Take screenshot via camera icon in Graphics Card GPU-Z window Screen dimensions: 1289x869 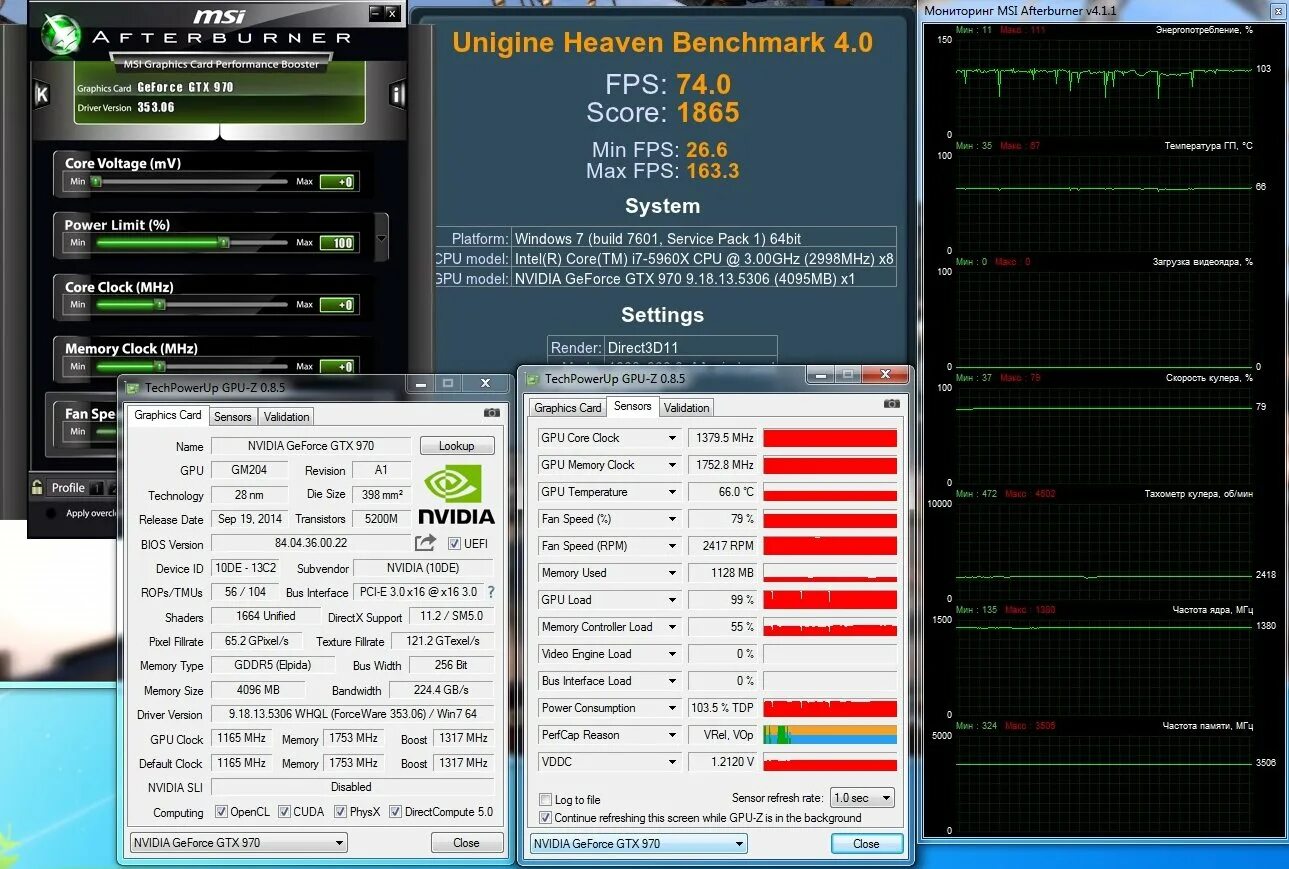click(x=491, y=413)
